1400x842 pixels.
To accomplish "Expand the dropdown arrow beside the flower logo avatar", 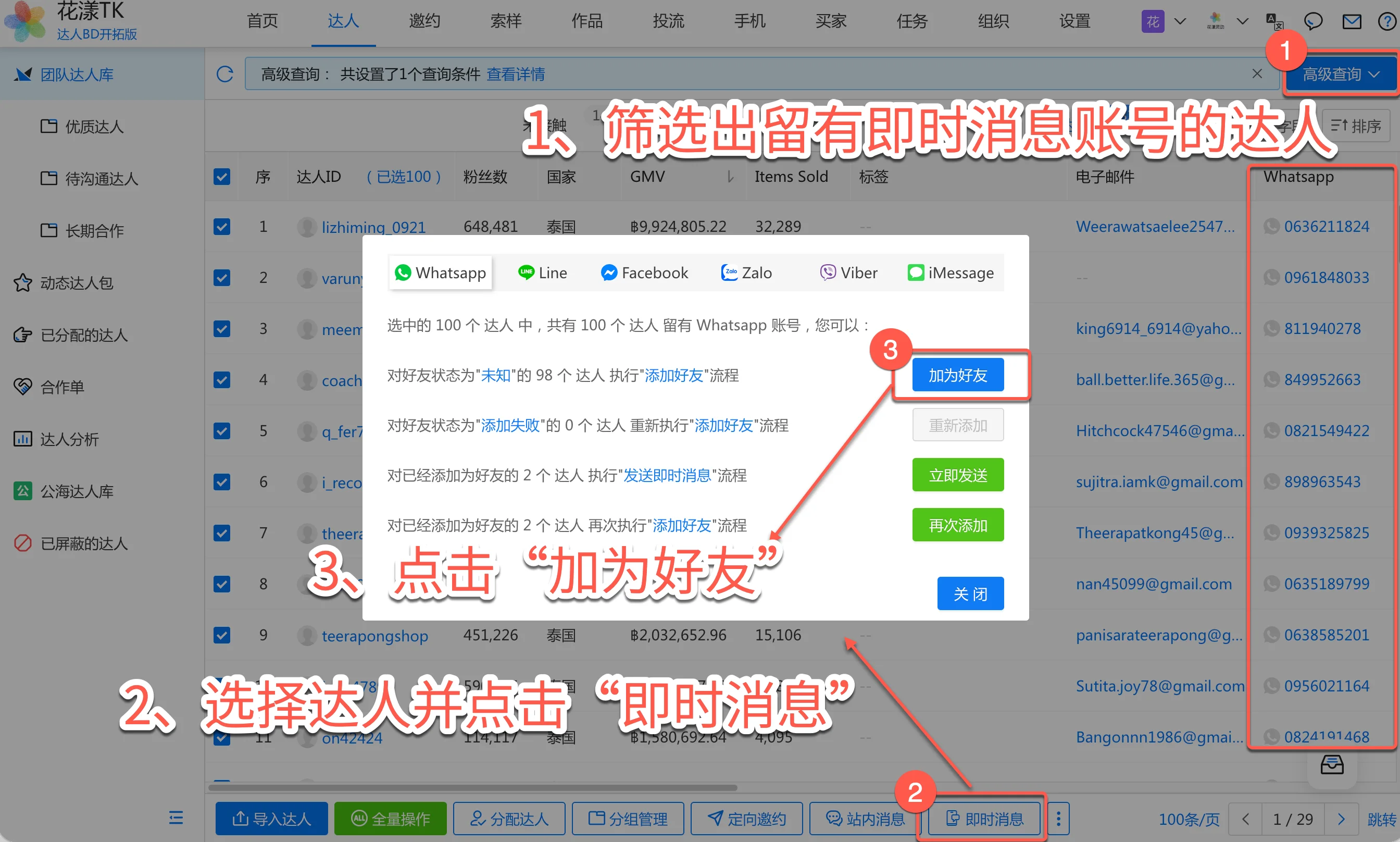I will click(1242, 22).
